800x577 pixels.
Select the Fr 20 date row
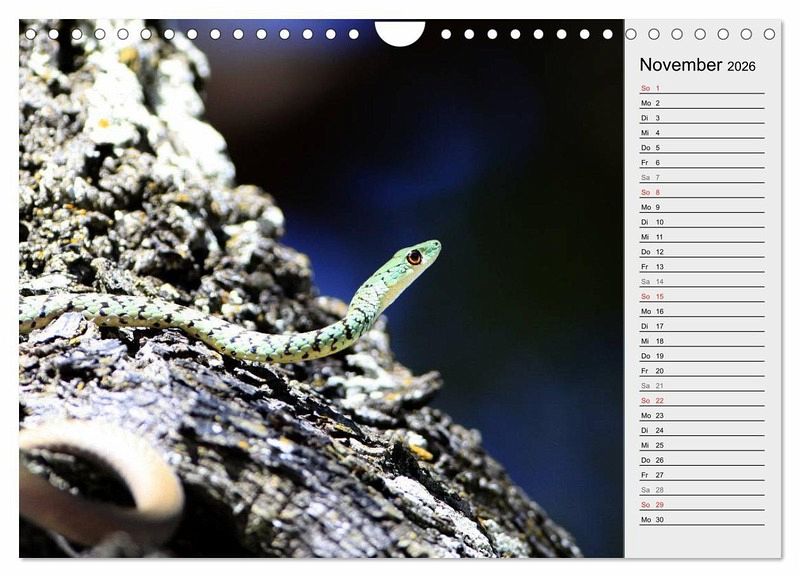coord(702,370)
